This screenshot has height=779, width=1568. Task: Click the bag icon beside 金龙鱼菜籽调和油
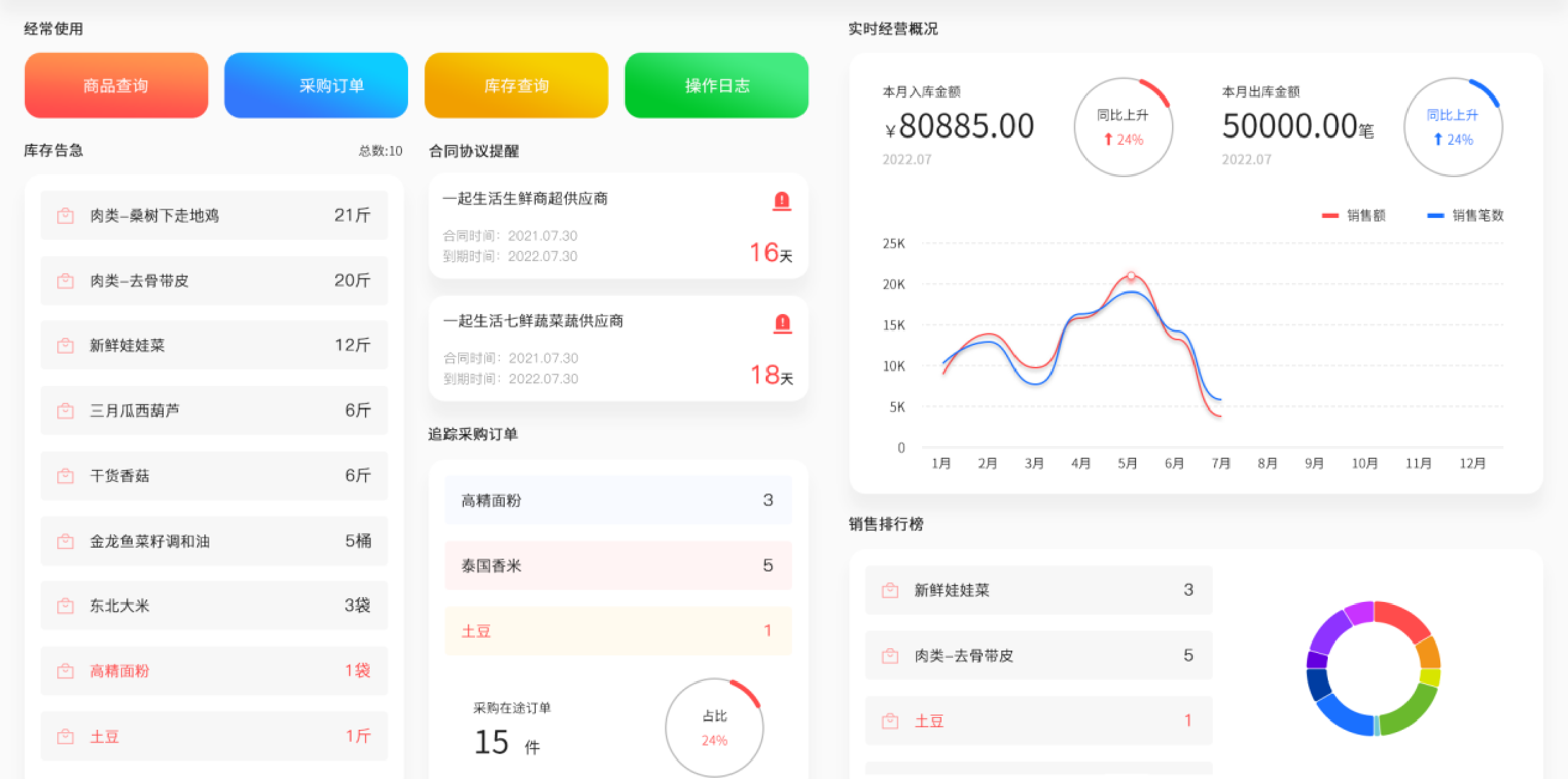click(x=65, y=541)
